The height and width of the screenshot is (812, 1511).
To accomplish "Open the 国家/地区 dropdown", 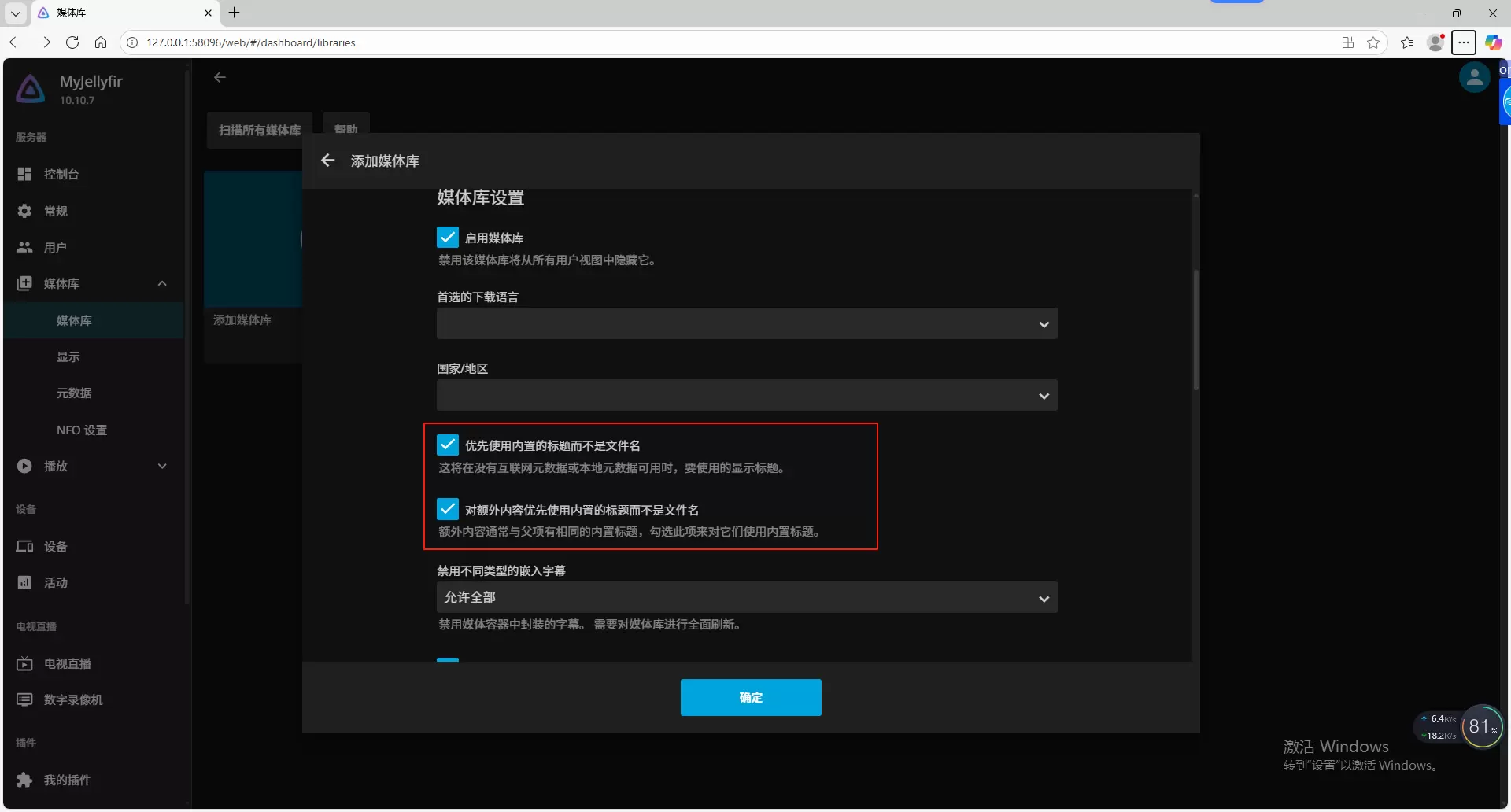I will click(x=746, y=396).
